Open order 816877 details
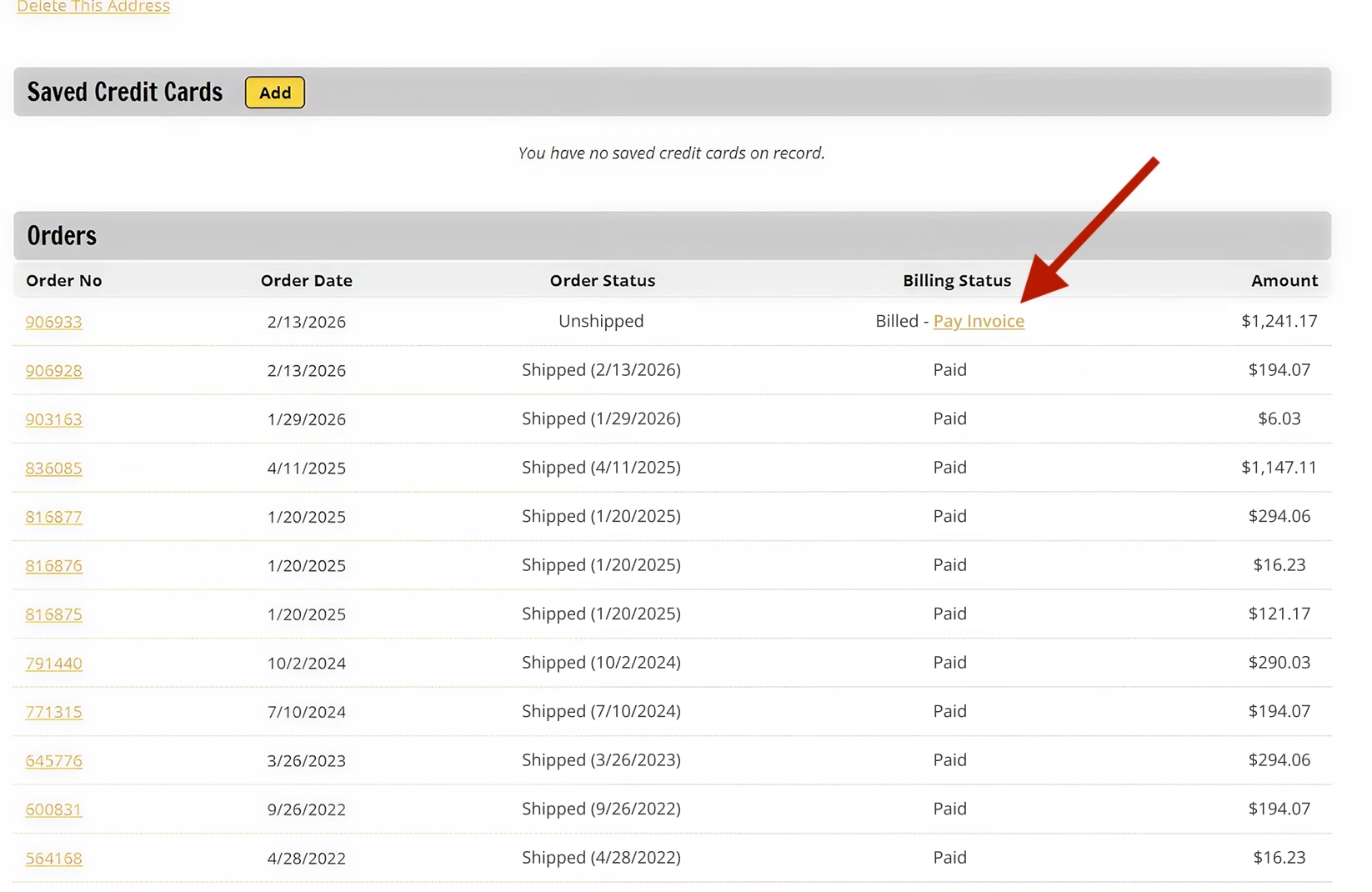This screenshot has width=1372, height=892. (x=53, y=517)
